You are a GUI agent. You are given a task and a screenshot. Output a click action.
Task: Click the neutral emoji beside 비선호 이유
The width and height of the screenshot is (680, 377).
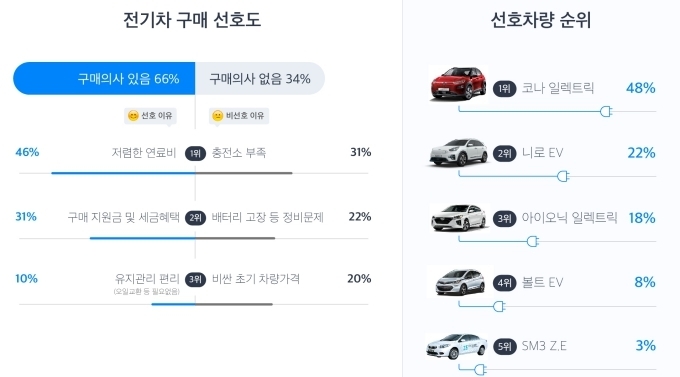point(218,116)
